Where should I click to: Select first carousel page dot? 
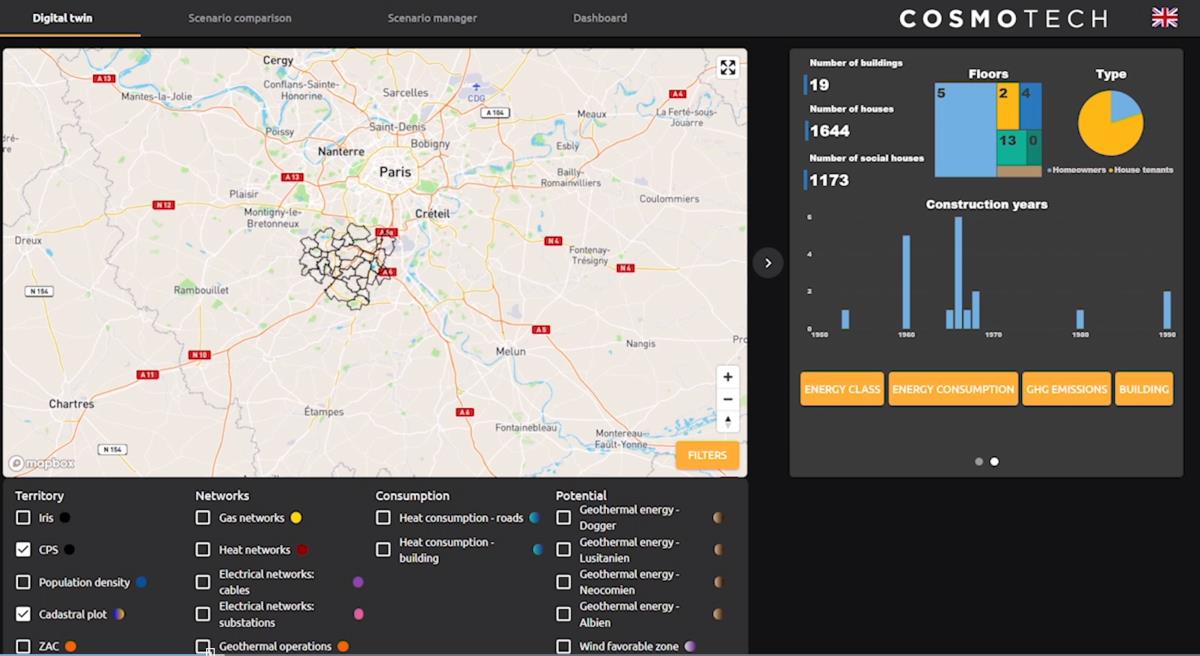click(979, 461)
